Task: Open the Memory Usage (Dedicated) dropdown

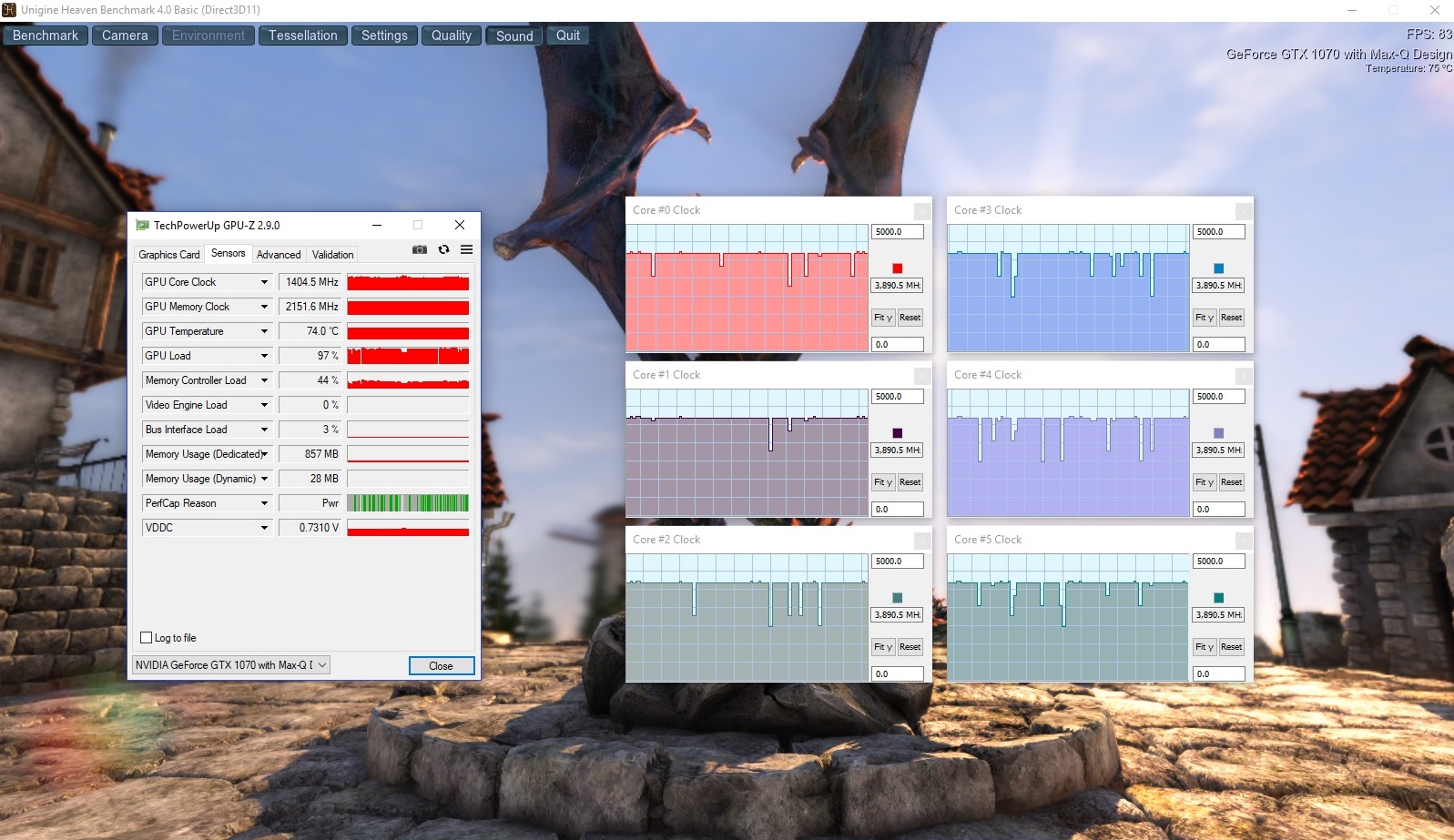Action: click(264, 454)
